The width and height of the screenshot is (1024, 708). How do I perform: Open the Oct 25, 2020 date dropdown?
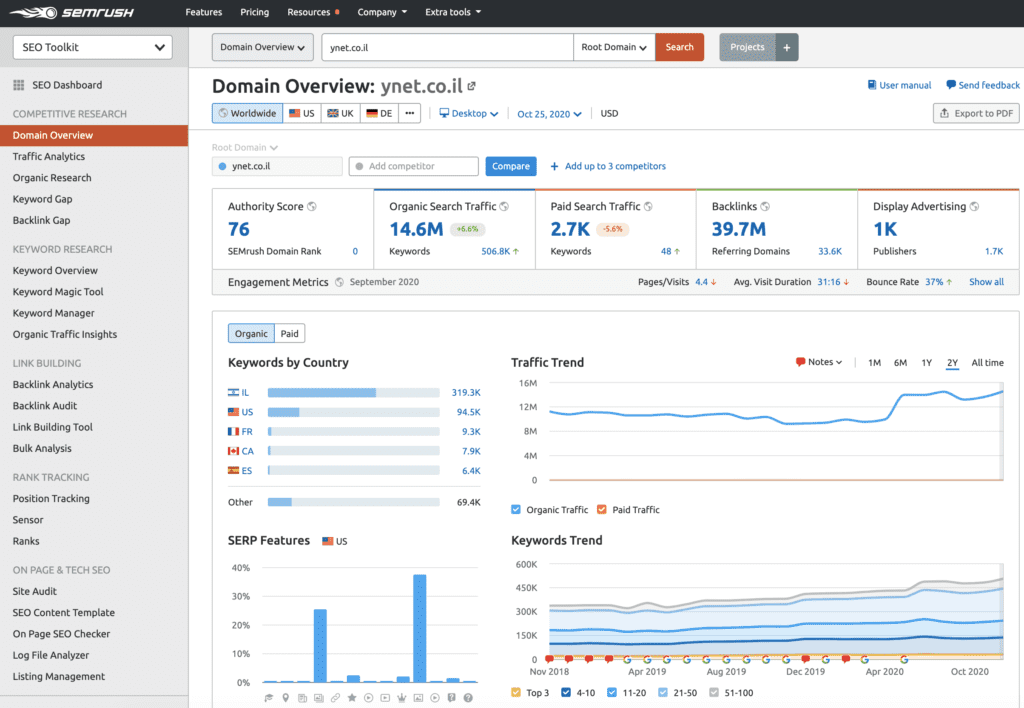click(x=549, y=114)
